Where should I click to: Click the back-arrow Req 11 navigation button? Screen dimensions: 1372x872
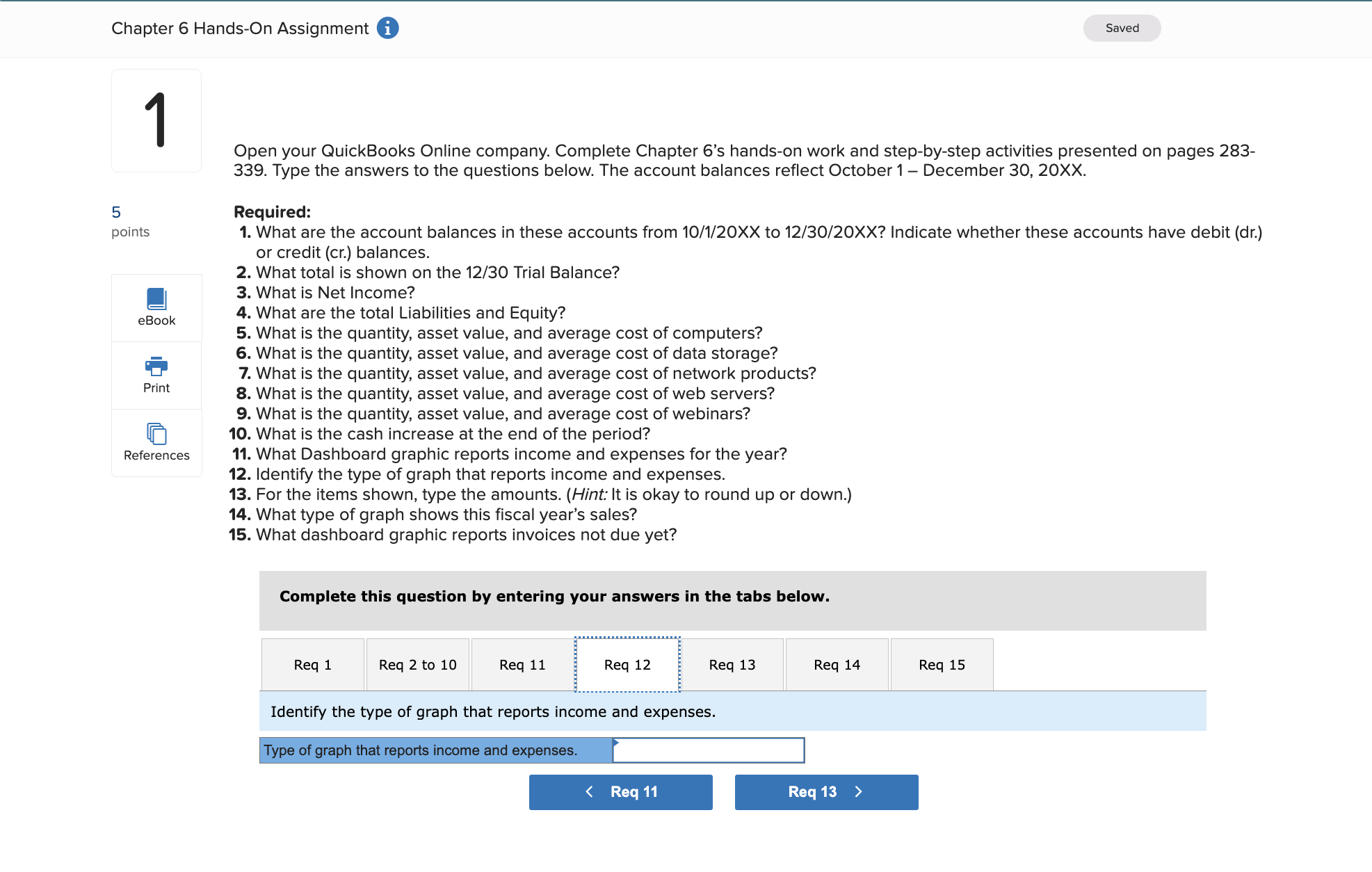(620, 791)
